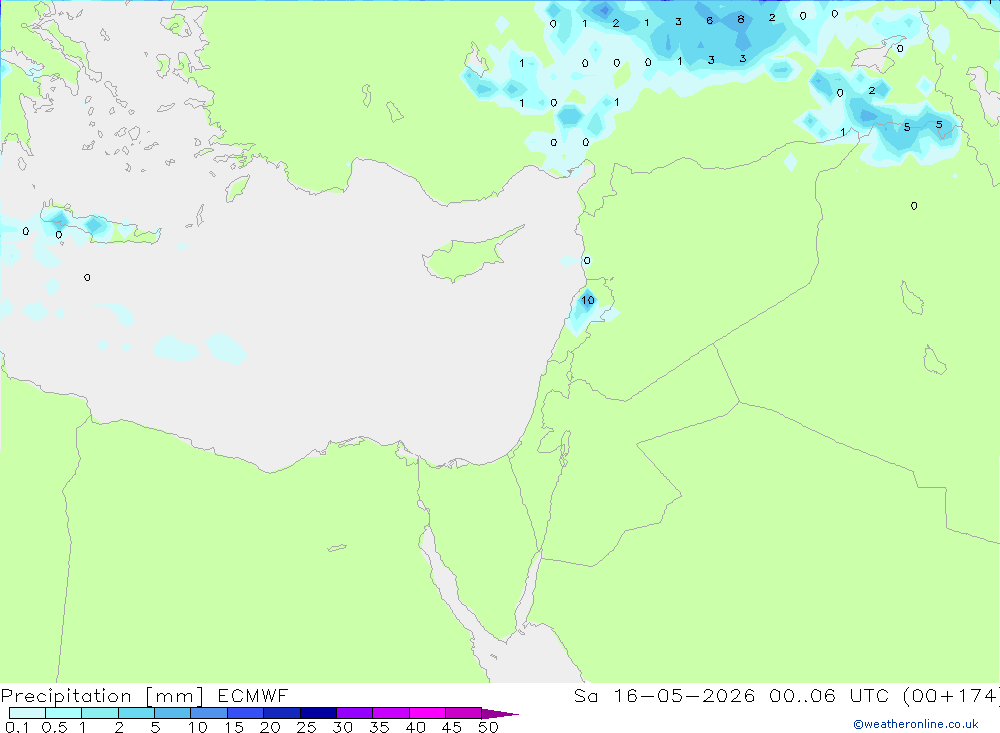Image resolution: width=1000 pixels, height=733 pixels.
Task: Click the "20" legend scale label
Action: (270, 727)
